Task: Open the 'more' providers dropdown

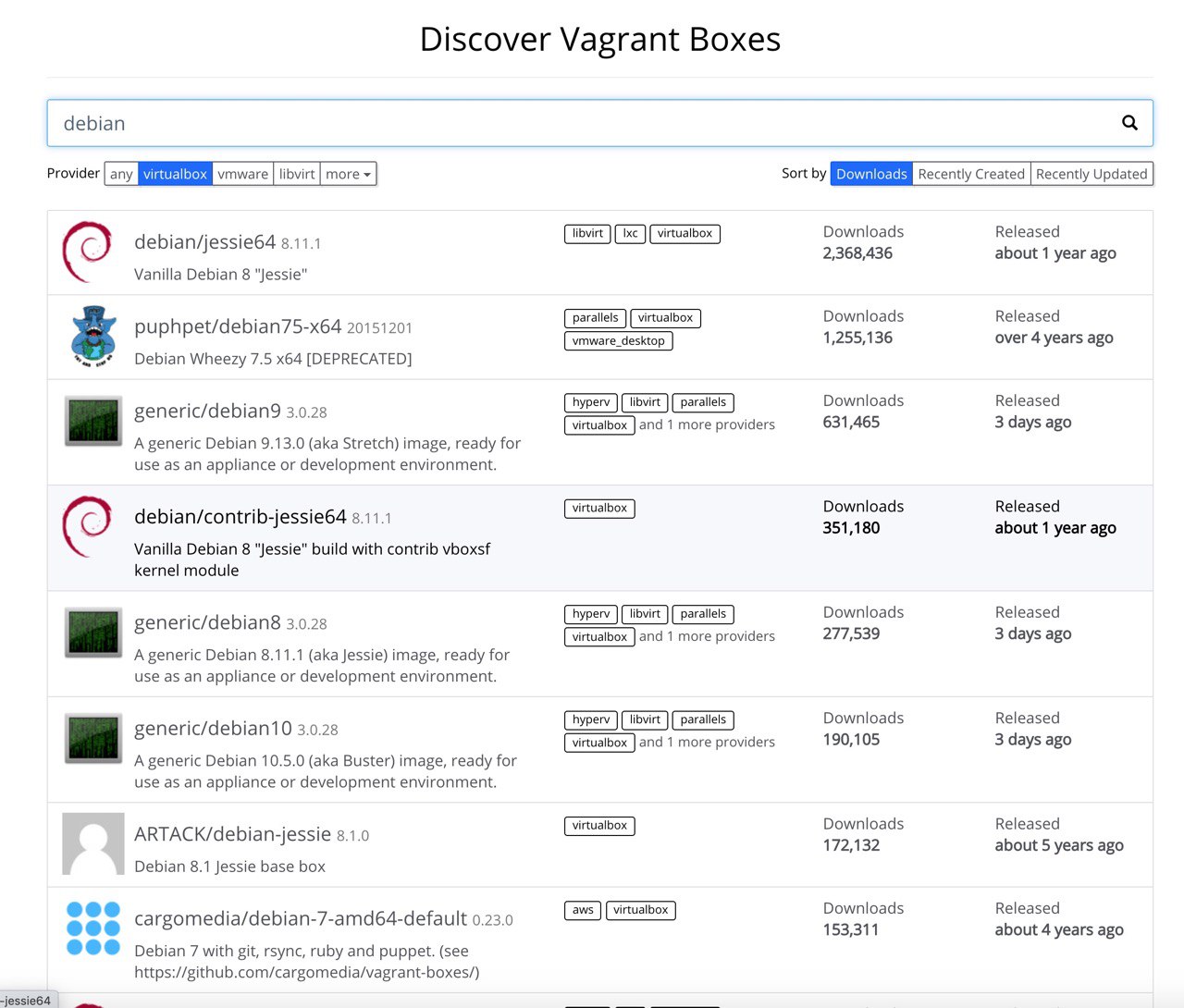Action: 348,174
